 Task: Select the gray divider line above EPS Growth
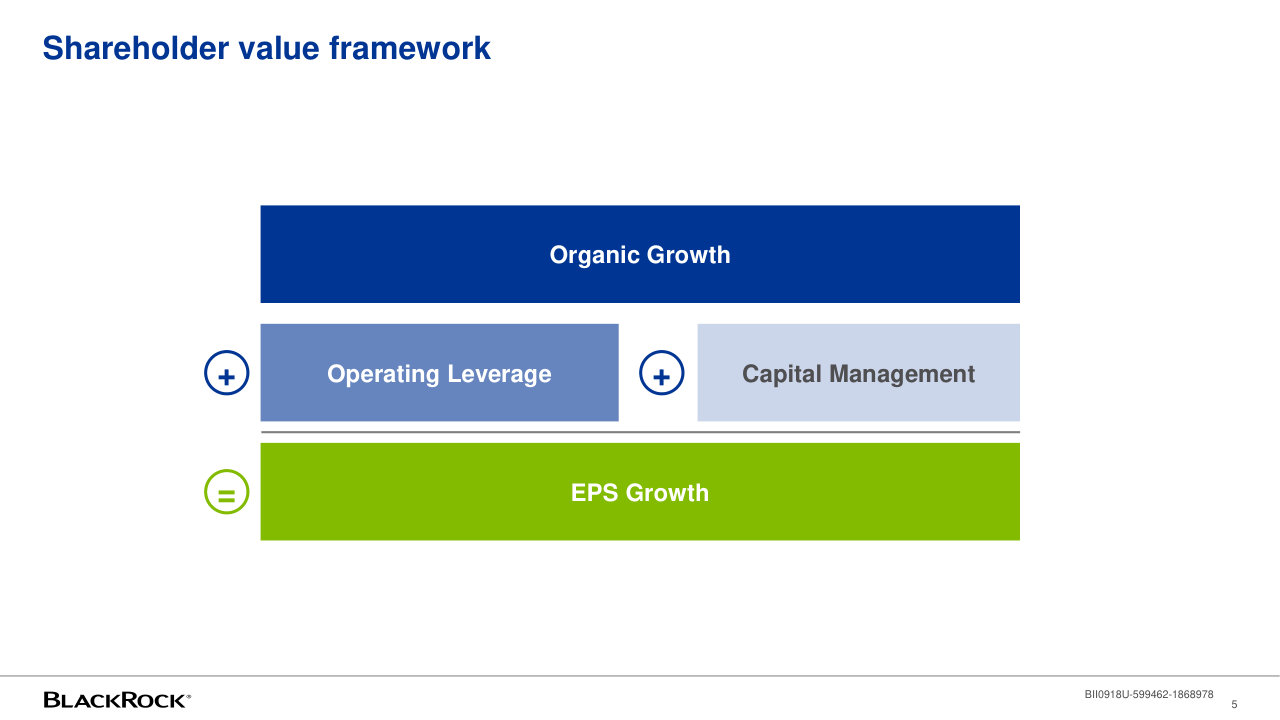click(x=640, y=432)
